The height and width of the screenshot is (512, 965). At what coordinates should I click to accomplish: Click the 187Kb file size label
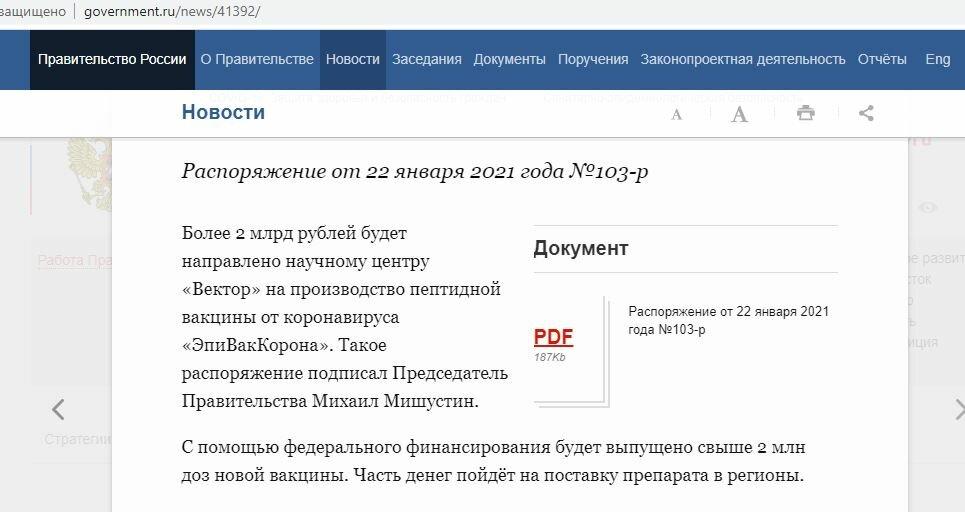[x=550, y=358]
